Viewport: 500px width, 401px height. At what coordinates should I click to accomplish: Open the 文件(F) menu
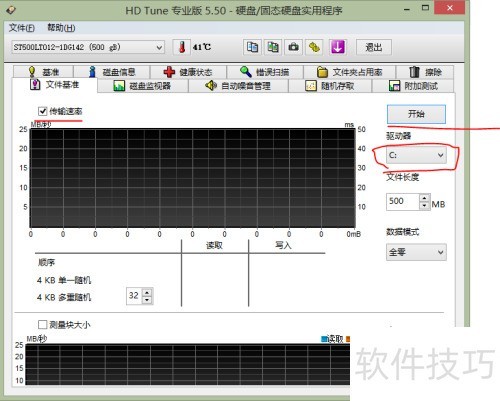click(22, 28)
